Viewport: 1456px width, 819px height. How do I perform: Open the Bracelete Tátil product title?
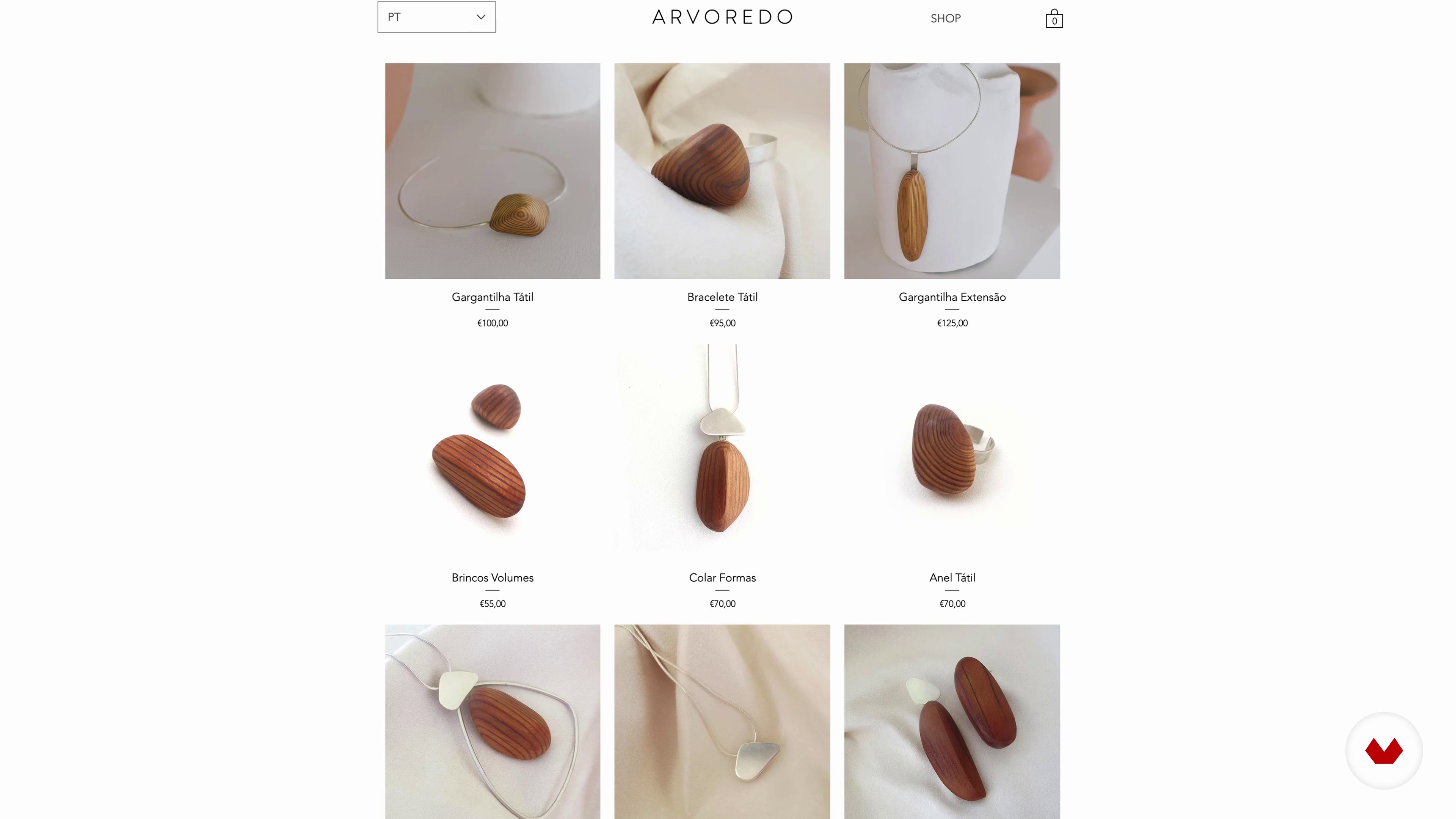(x=722, y=297)
